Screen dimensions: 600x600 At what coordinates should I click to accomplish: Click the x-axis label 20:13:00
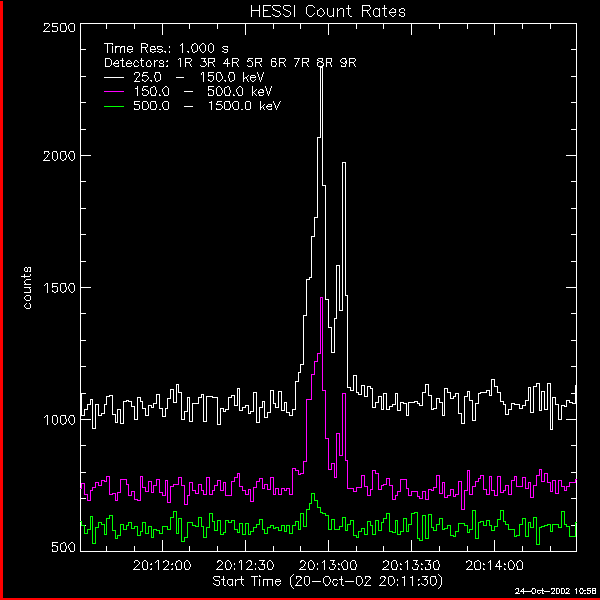click(x=328, y=565)
